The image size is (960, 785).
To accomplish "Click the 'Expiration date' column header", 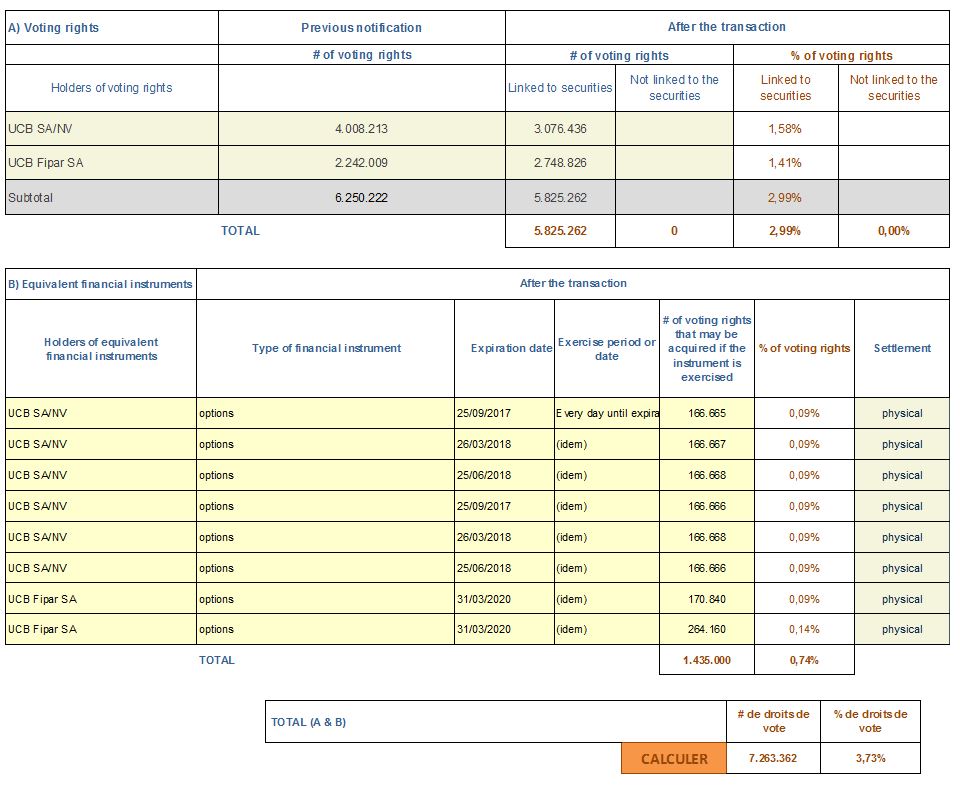I will click(504, 348).
